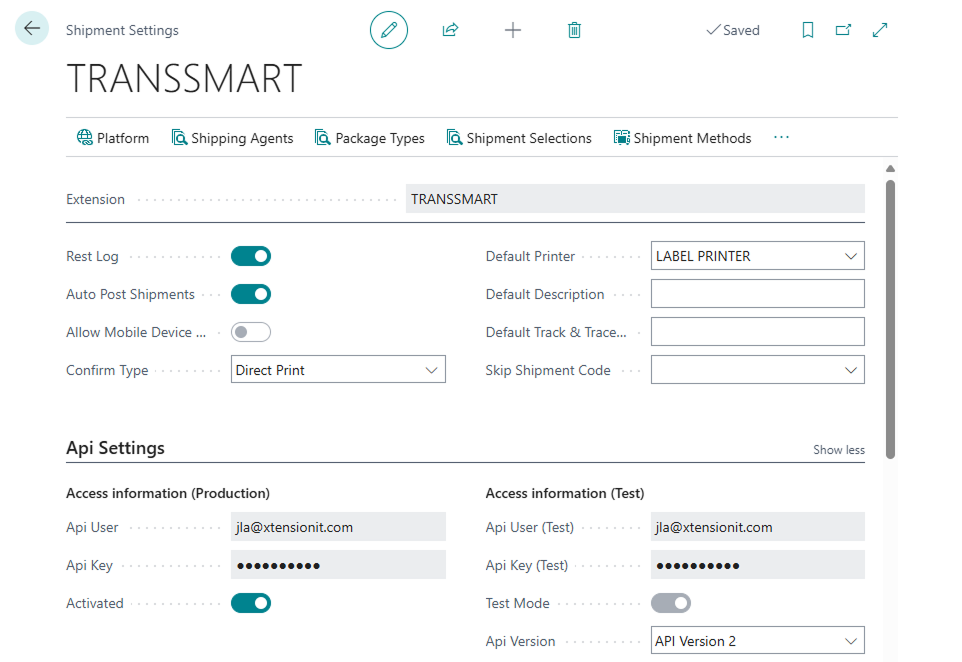Viewport: 962px width, 662px height.
Task: Click the back arrow button
Action: point(32,29)
